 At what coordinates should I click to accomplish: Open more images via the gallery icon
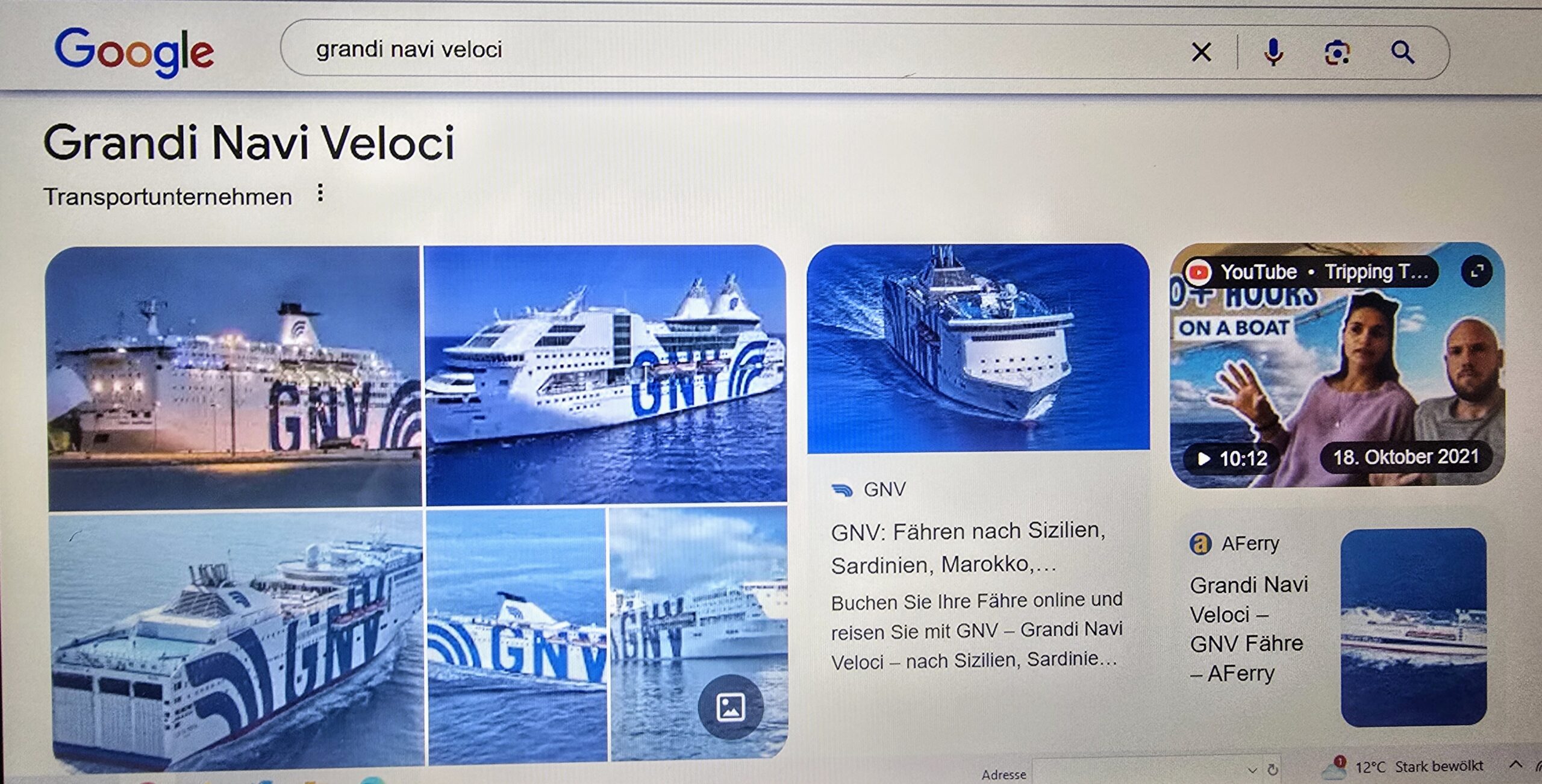point(731,707)
